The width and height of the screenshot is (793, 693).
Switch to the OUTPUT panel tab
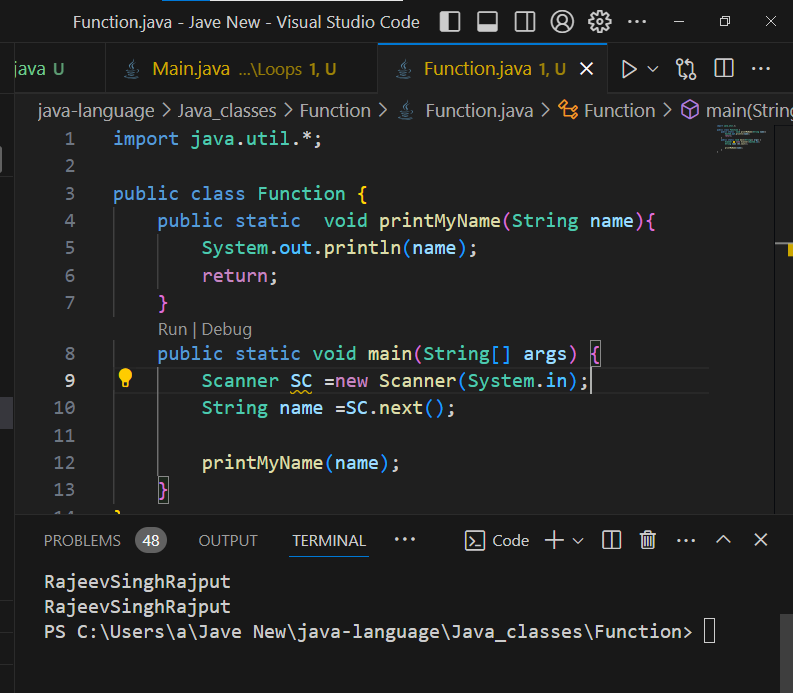coord(228,541)
